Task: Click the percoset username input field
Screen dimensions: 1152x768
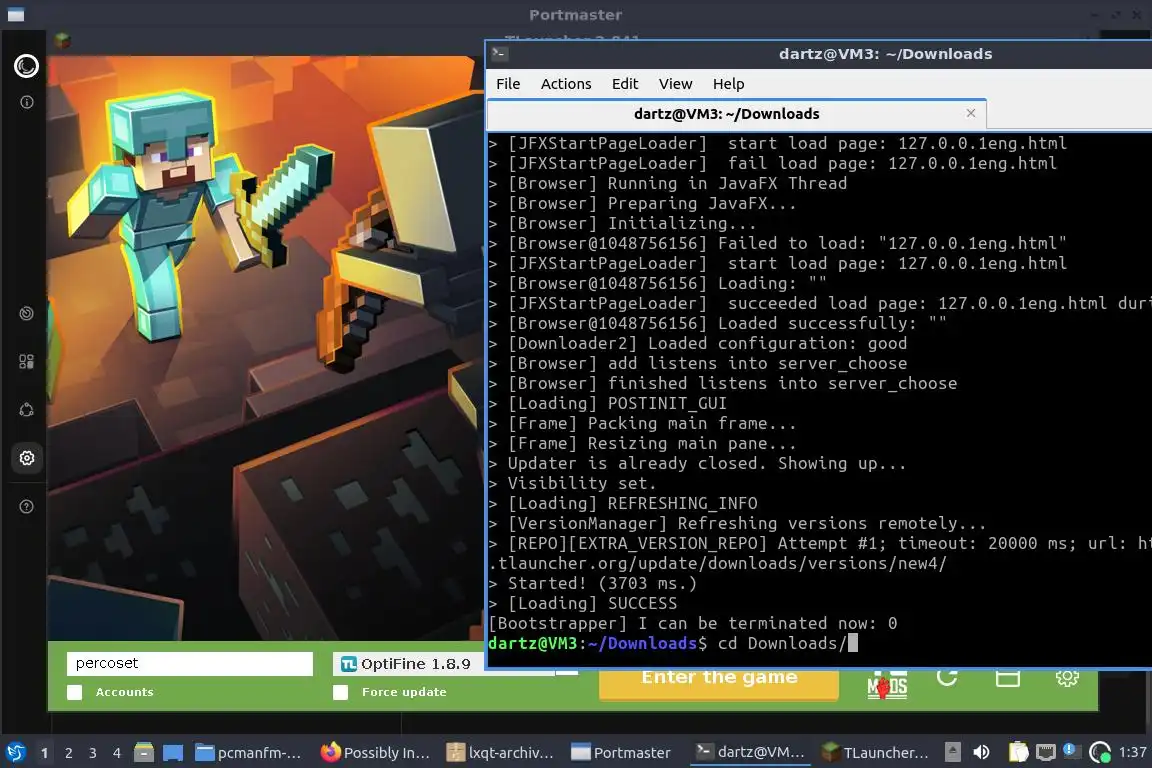Action: click(x=190, y=664)
